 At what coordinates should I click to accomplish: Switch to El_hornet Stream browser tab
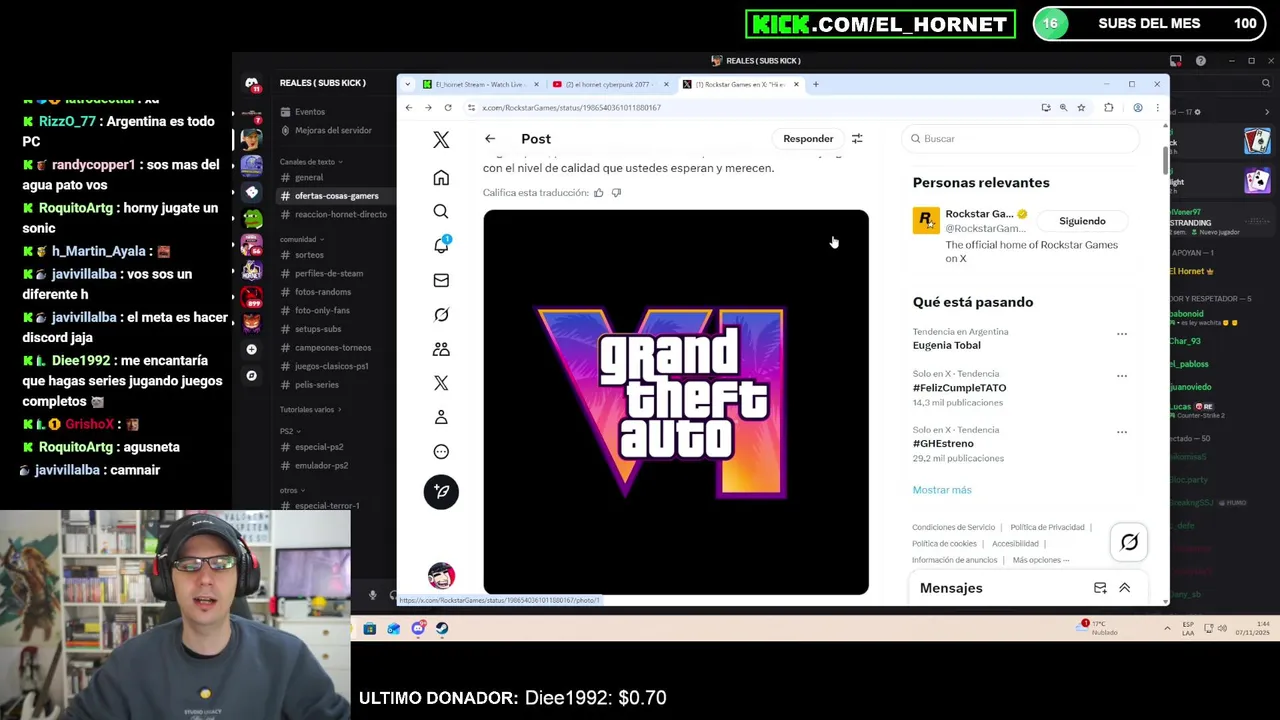coord(480,85)
